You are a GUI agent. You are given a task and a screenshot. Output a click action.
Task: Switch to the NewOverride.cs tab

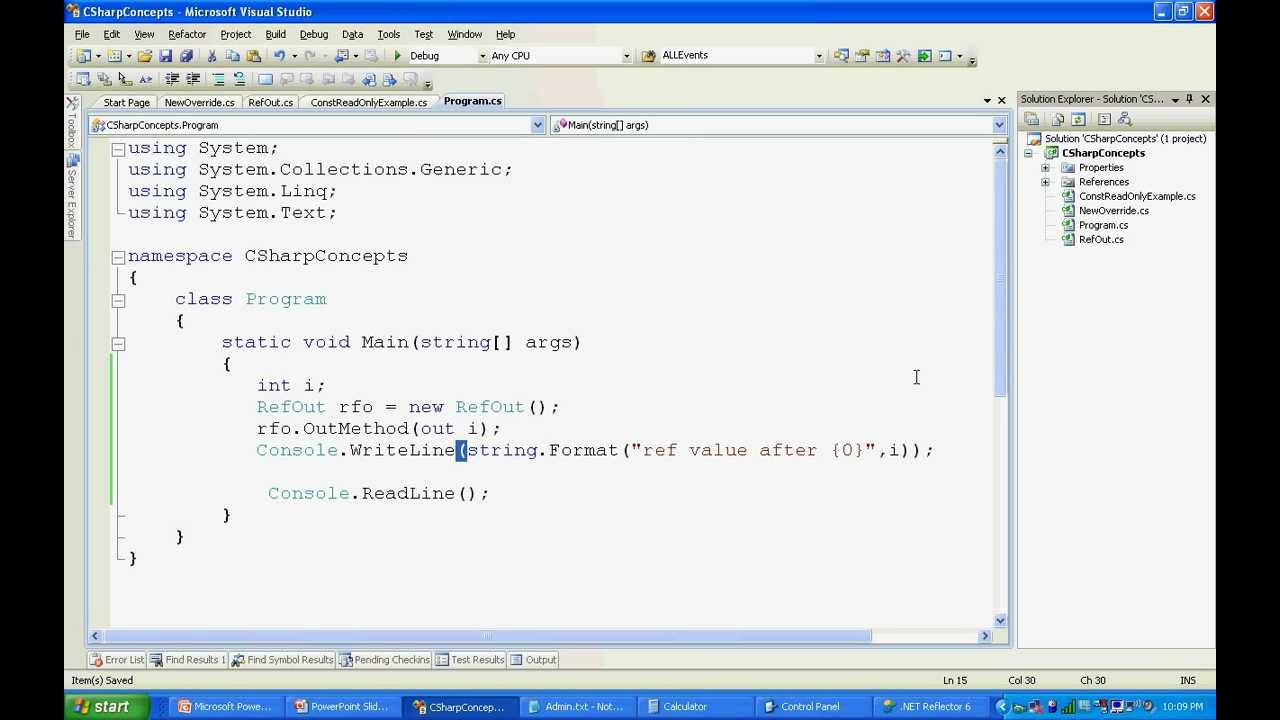pyautogui.click(x=199, y=102)
